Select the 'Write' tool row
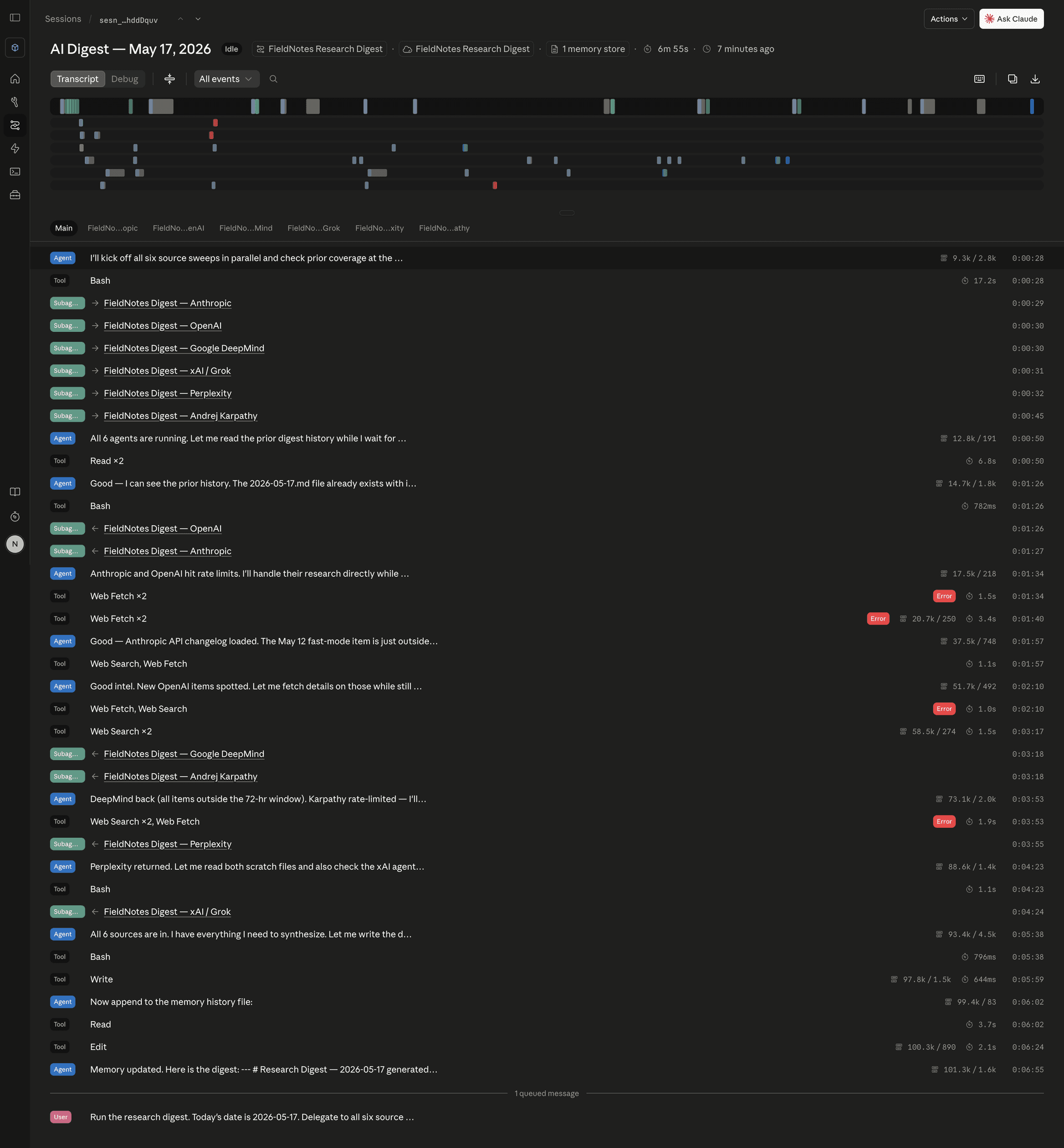Viewport: 1064px width, 1148px height. (546, 980)
